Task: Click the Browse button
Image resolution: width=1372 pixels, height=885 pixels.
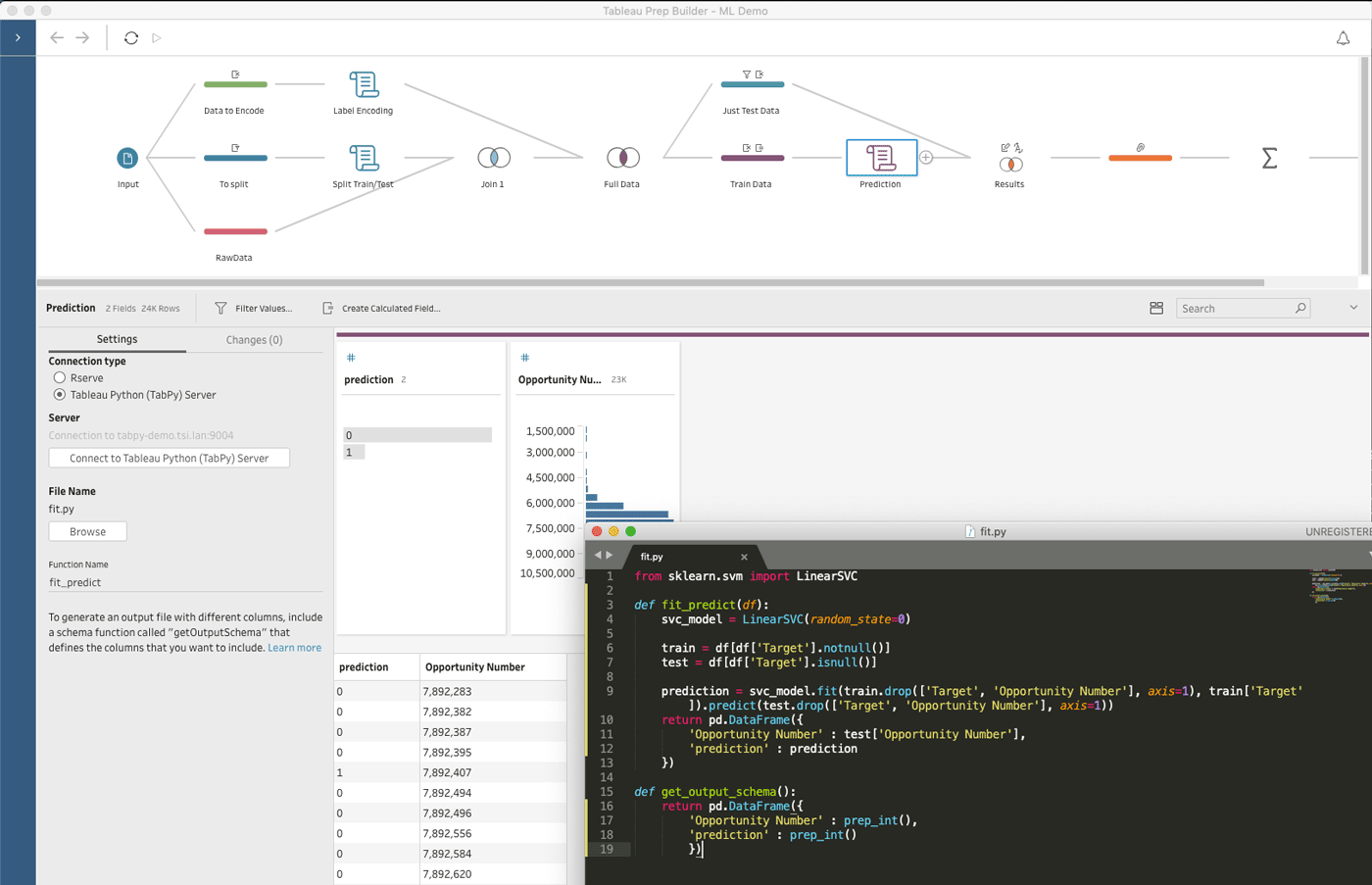Action: click(88, 532)
